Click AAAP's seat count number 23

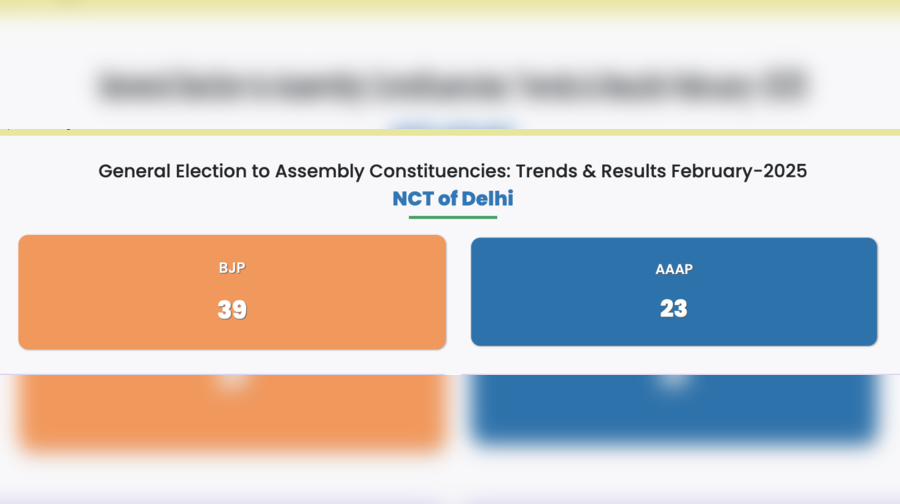tap(673, 309)
